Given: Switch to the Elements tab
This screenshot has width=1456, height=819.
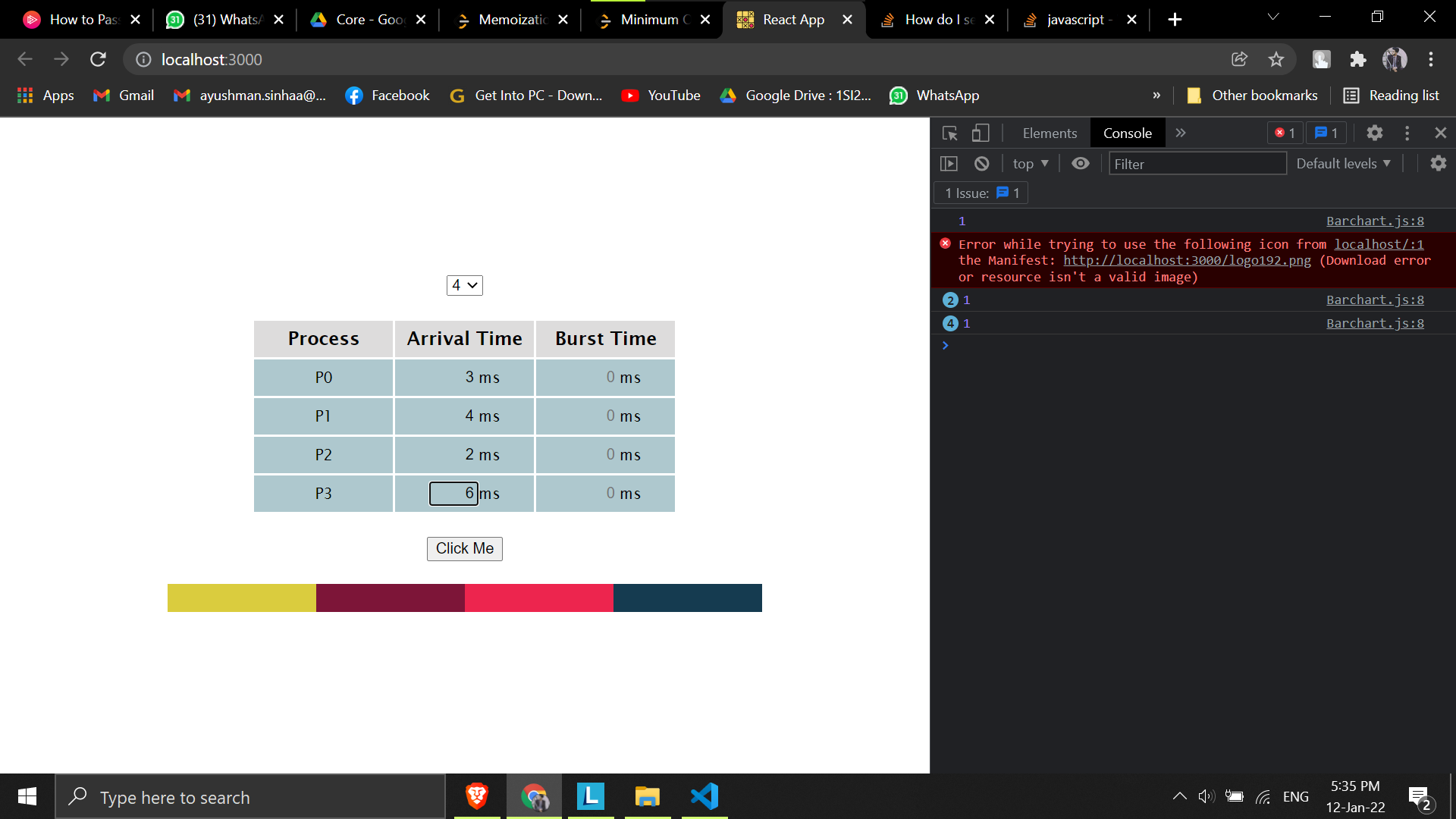Looking at the screenshot, I should (x=1050, y=133).
